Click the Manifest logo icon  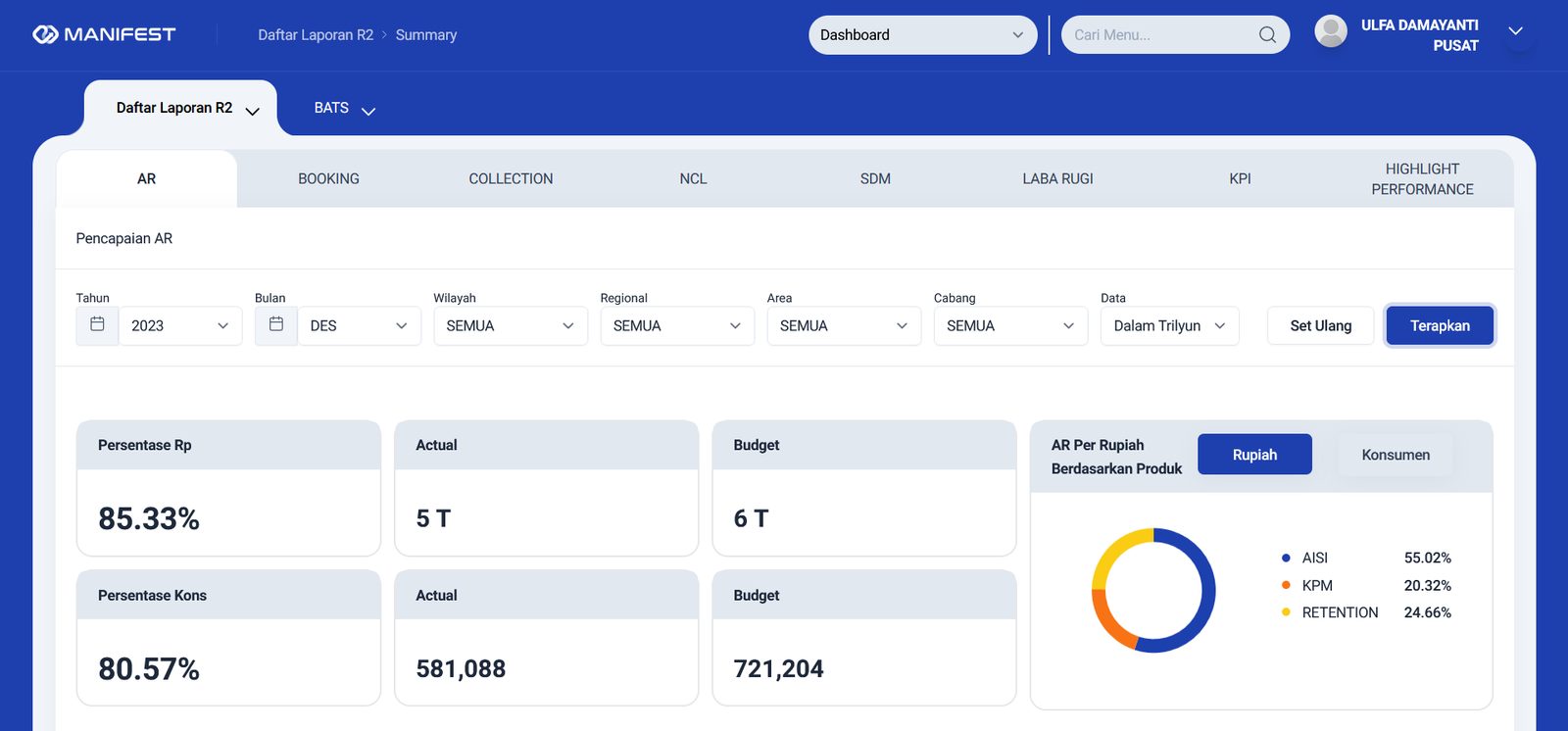(x=45, y=35)
